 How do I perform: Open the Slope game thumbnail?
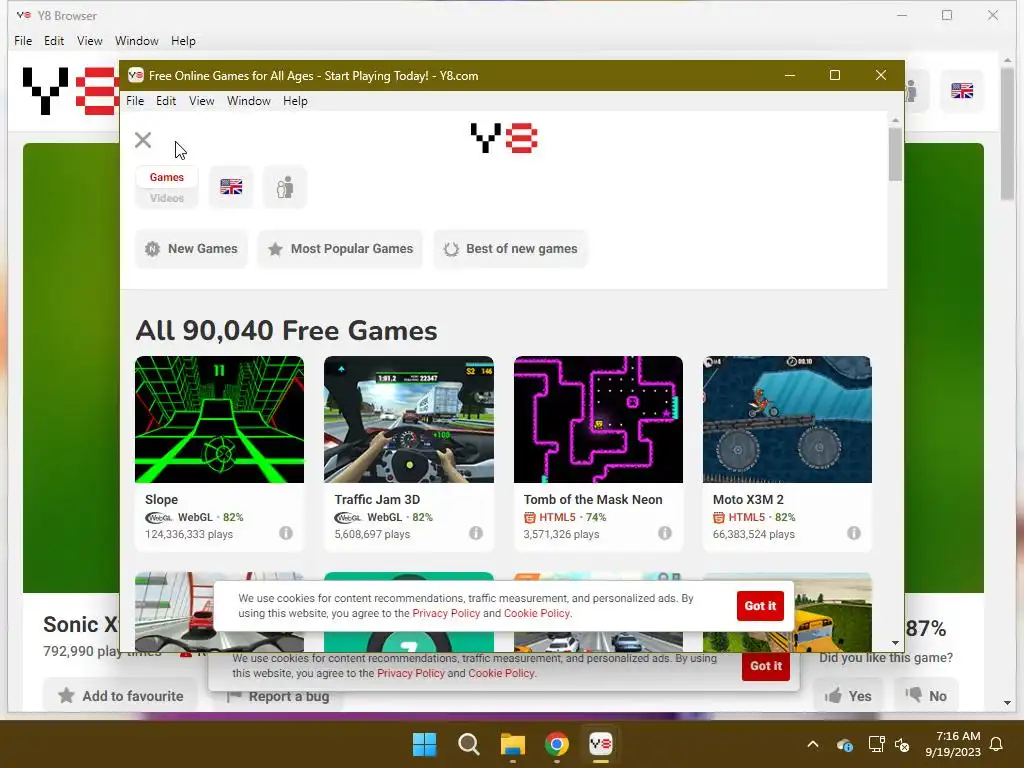(219, 419)
